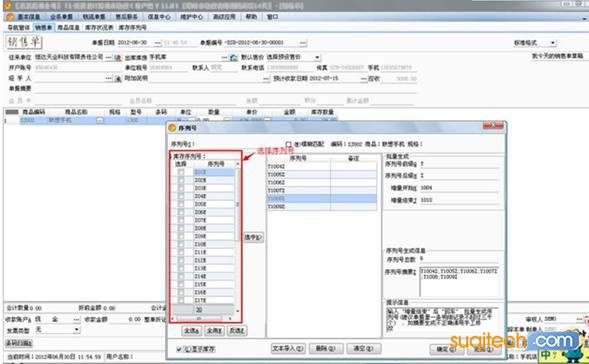Click the 序列号 dialog title icon
Screen dimensions: 589x364
pos(172,128)
